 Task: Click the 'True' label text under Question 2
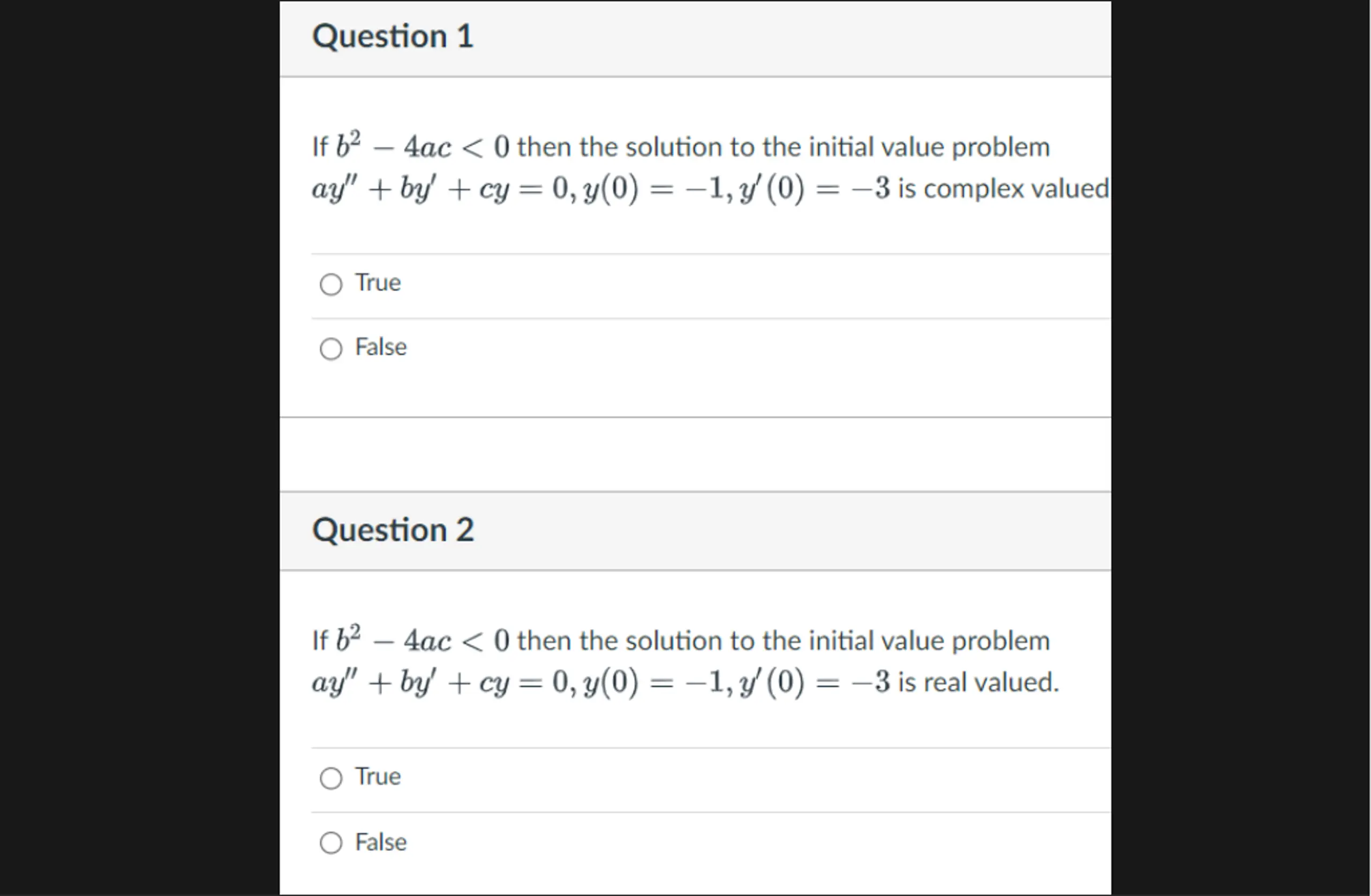coord(378,776)
